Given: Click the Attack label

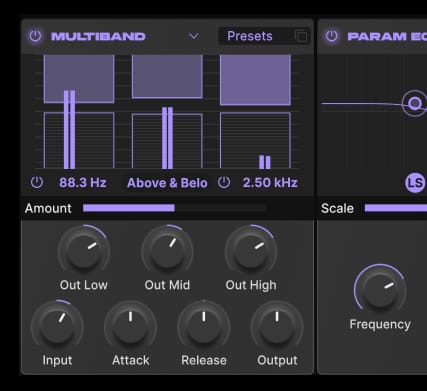Looking at the screenshot, I should (x=131, y=360).
